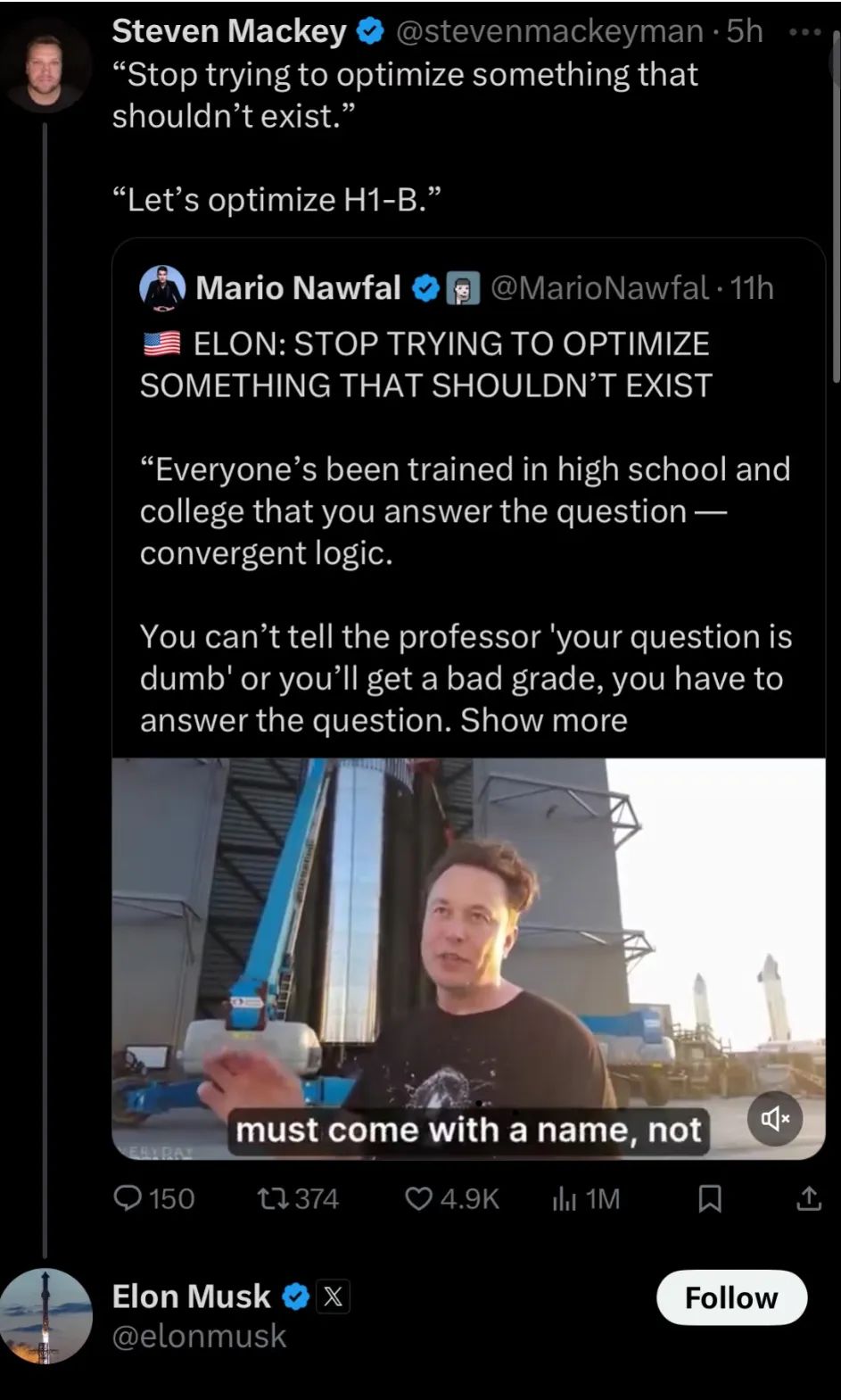Open Elon Musk's profile avatar

(x=45, y=1315)
